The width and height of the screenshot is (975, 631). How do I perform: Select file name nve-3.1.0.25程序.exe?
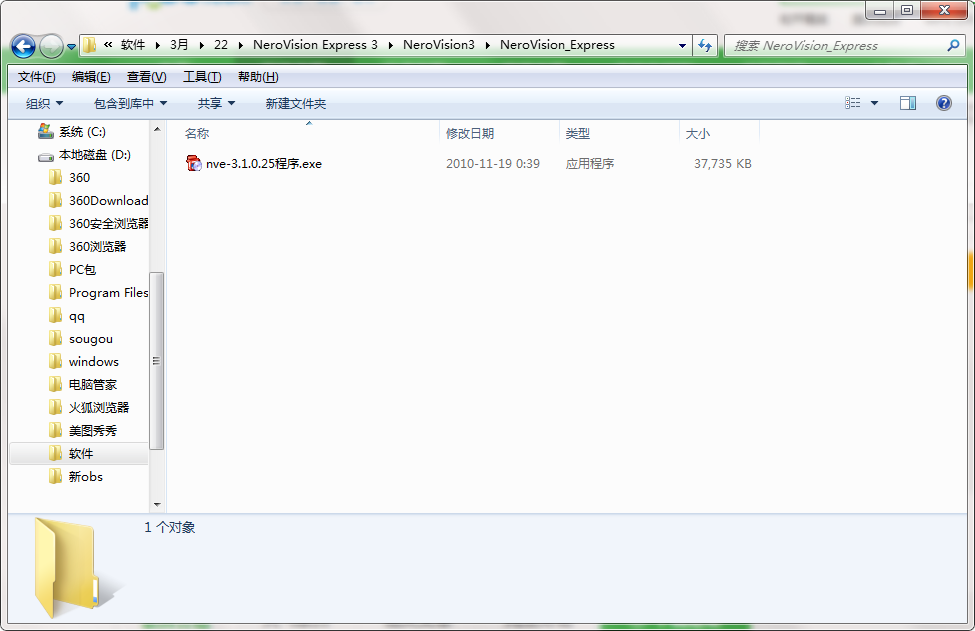(264, 164)
